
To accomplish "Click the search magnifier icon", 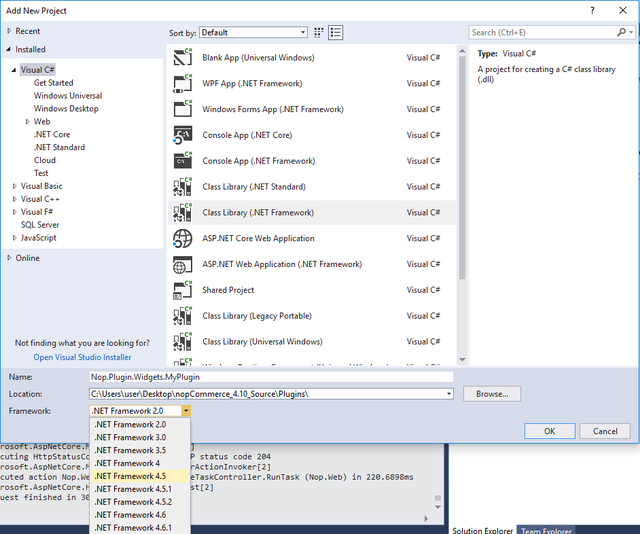I will tap(621, 32).
